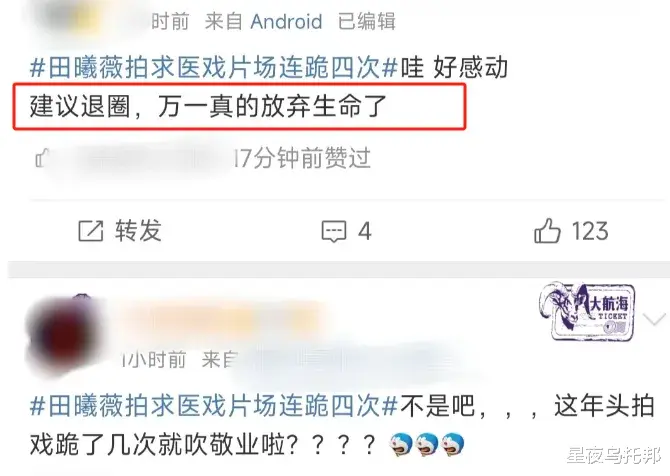670x476 pixels.
Task: Like the first post with thumbs-up icon
Action: 547,230
